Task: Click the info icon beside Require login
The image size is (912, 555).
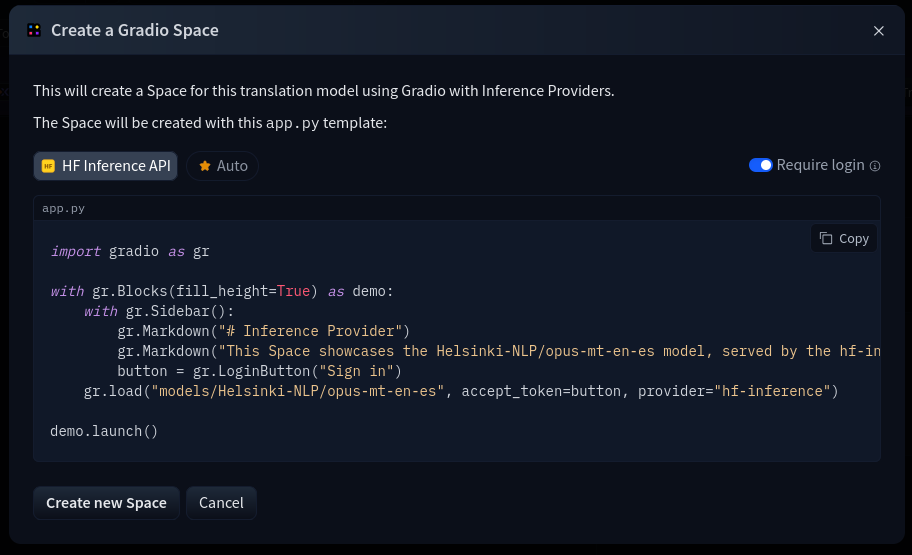Action: pos(875,166)
